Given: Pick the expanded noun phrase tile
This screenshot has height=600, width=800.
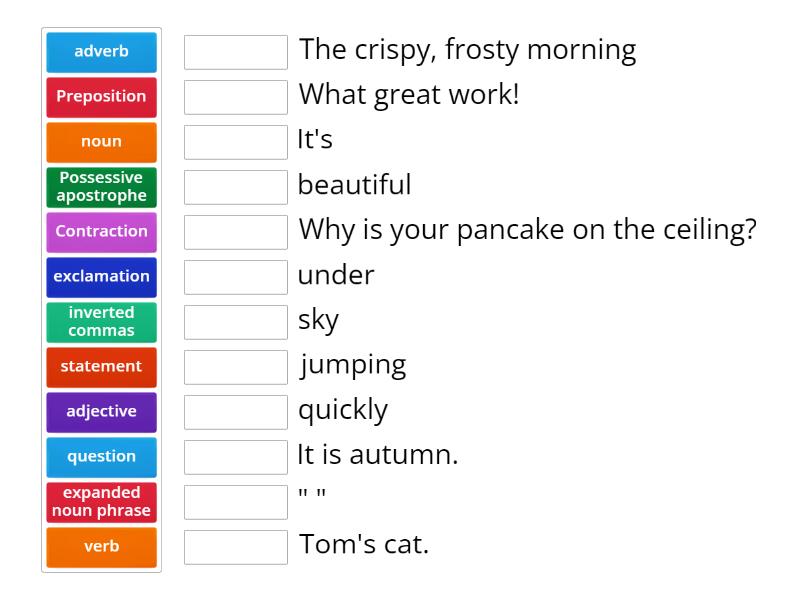Looking at the screenshot, I should tap(101, 502).
